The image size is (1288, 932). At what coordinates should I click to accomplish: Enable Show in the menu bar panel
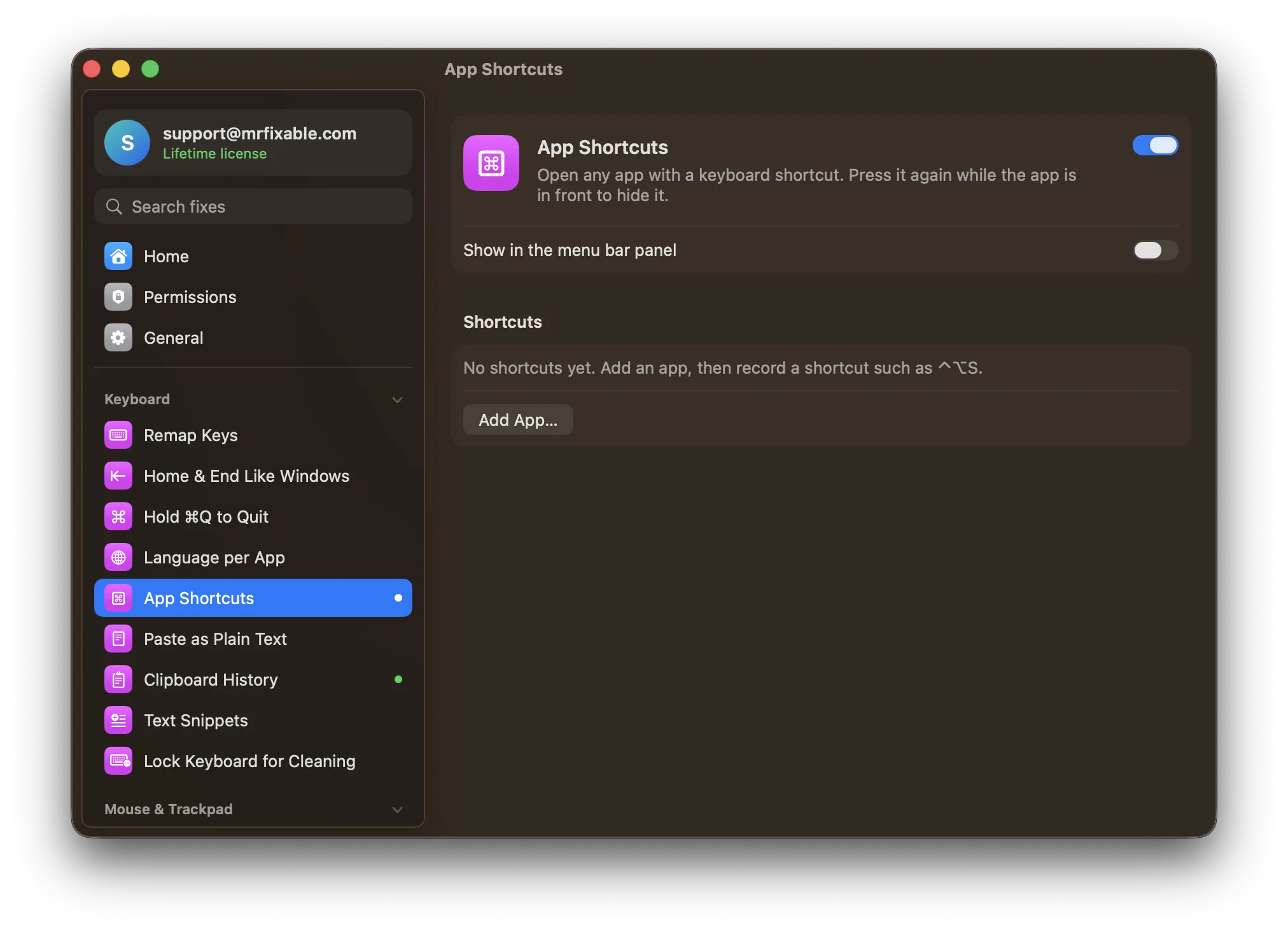click(x=1155, y=250)
